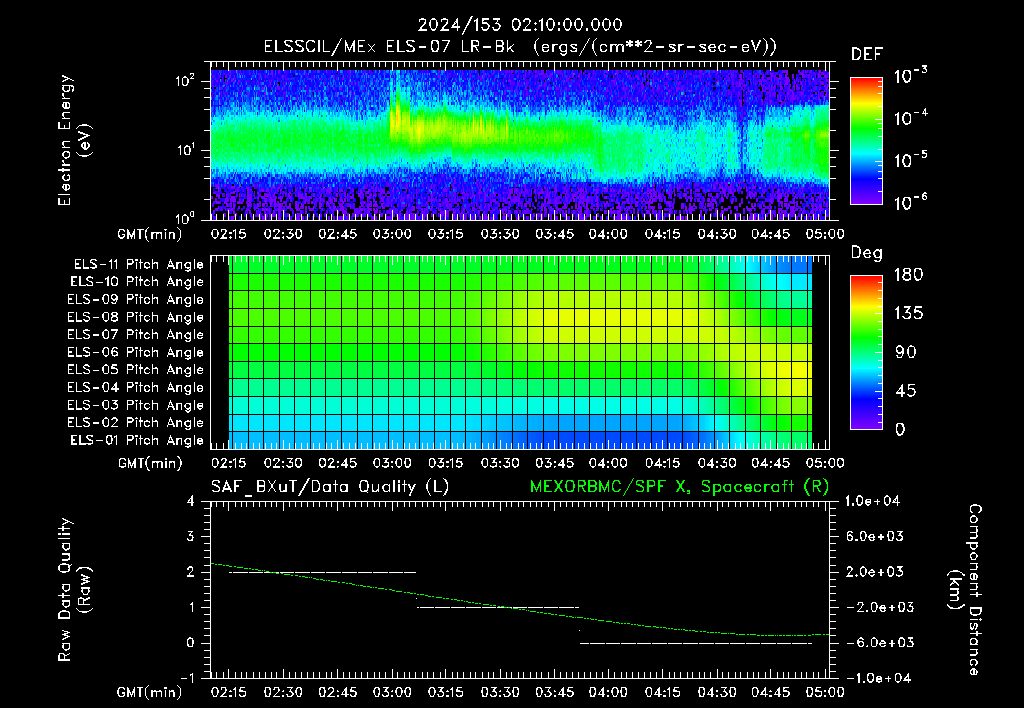Viewport: 1024px width, 708px height.
Task: Click 03:00 on the energy spectrogram time axis
Action: click(x=392, y=234)
